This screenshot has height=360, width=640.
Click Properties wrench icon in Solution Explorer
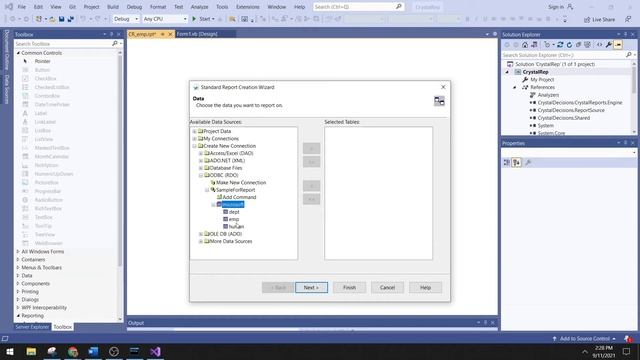608,45
